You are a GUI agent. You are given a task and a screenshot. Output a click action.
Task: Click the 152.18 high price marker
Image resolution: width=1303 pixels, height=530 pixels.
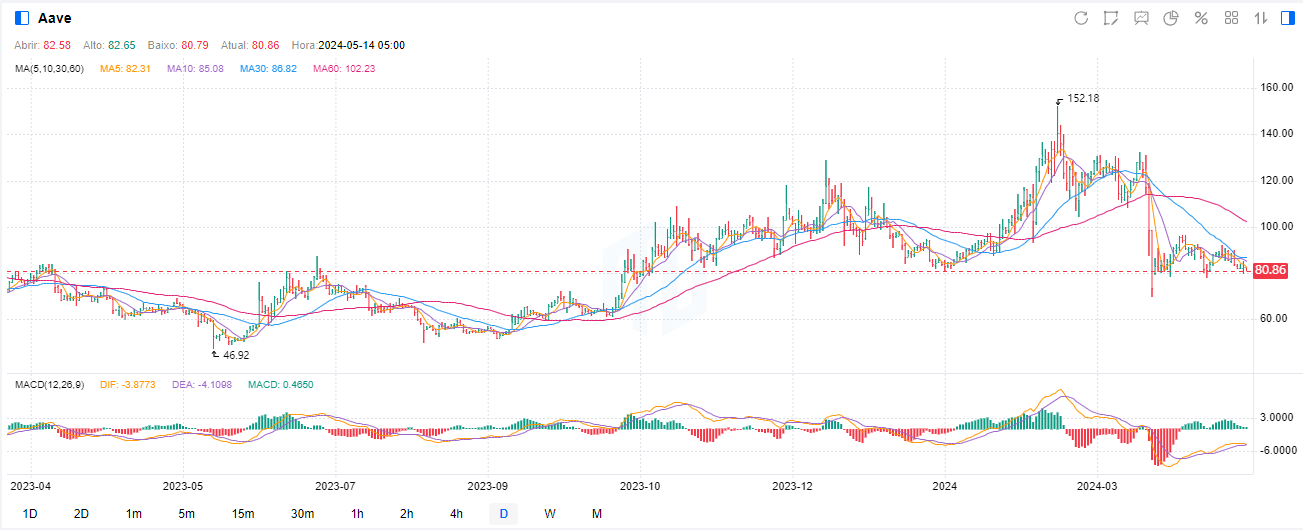pos(1082,98)
